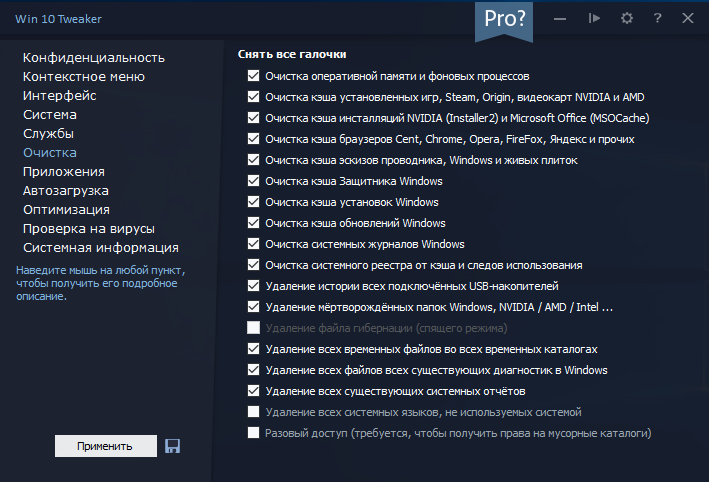Close the Win 10 Tweaker window

click(688, 18)
